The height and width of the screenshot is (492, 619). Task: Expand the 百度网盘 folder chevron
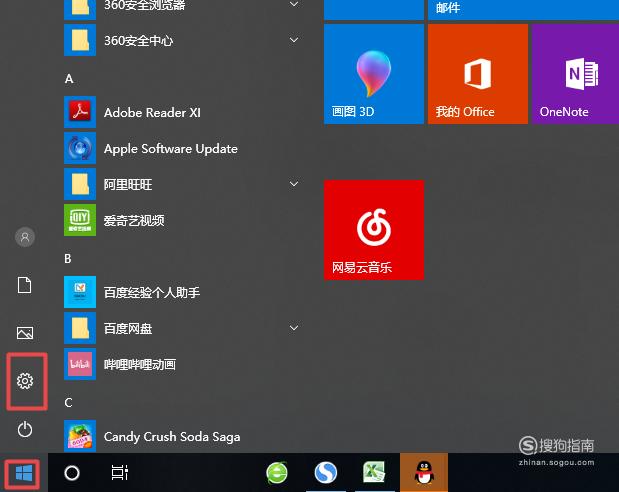pos(294,328)
